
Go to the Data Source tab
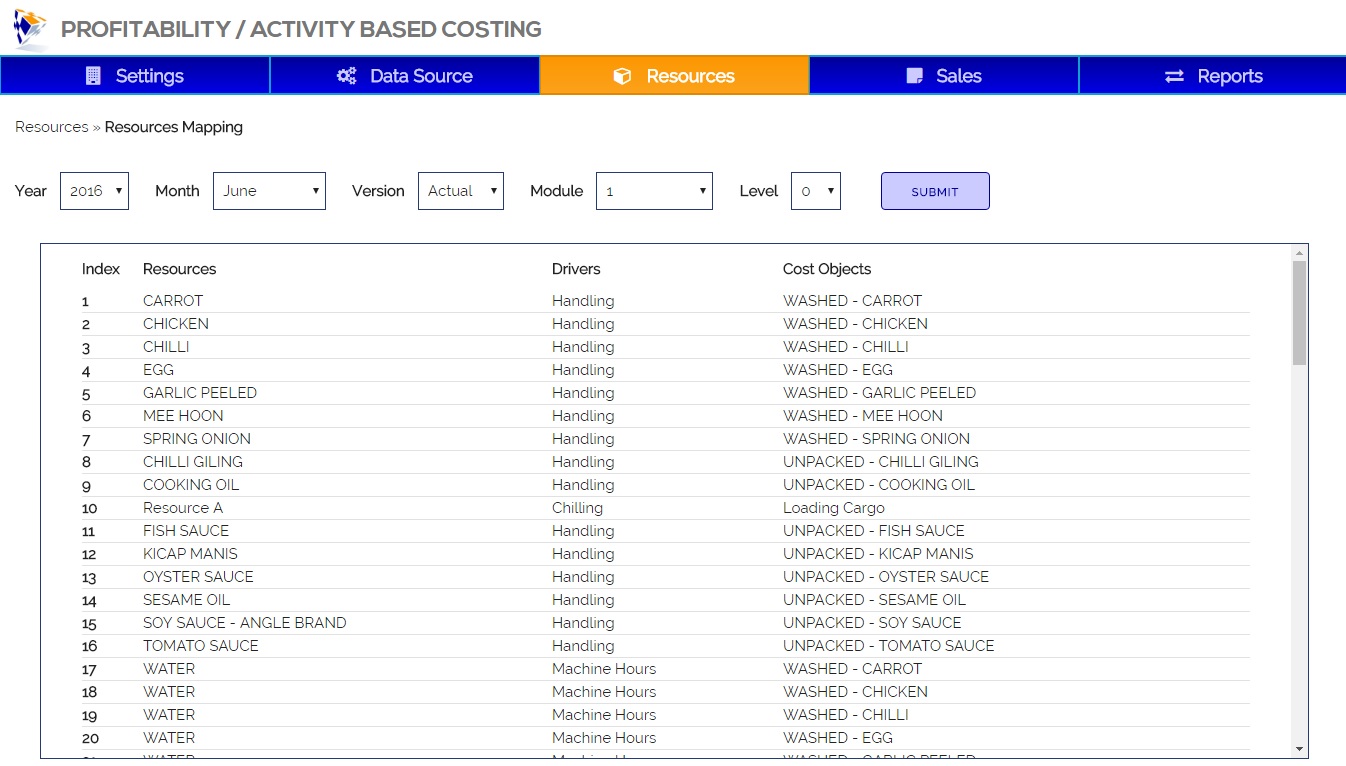405,76
